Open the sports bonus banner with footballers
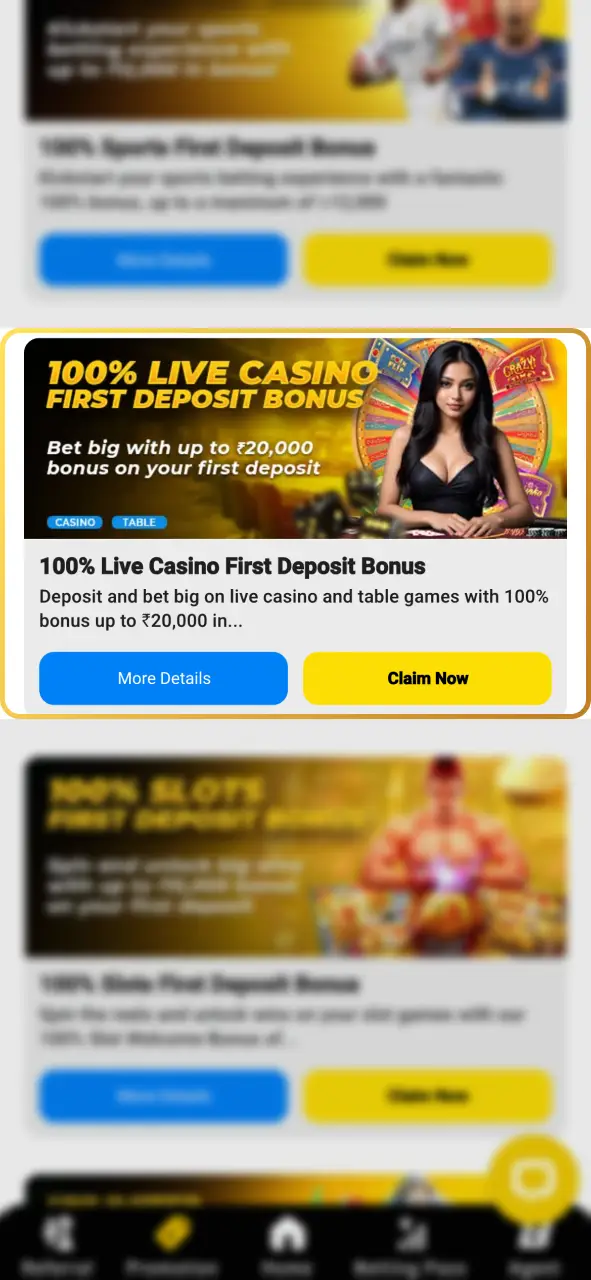Viewport: 591px width, 1280px height. [295, 60]
